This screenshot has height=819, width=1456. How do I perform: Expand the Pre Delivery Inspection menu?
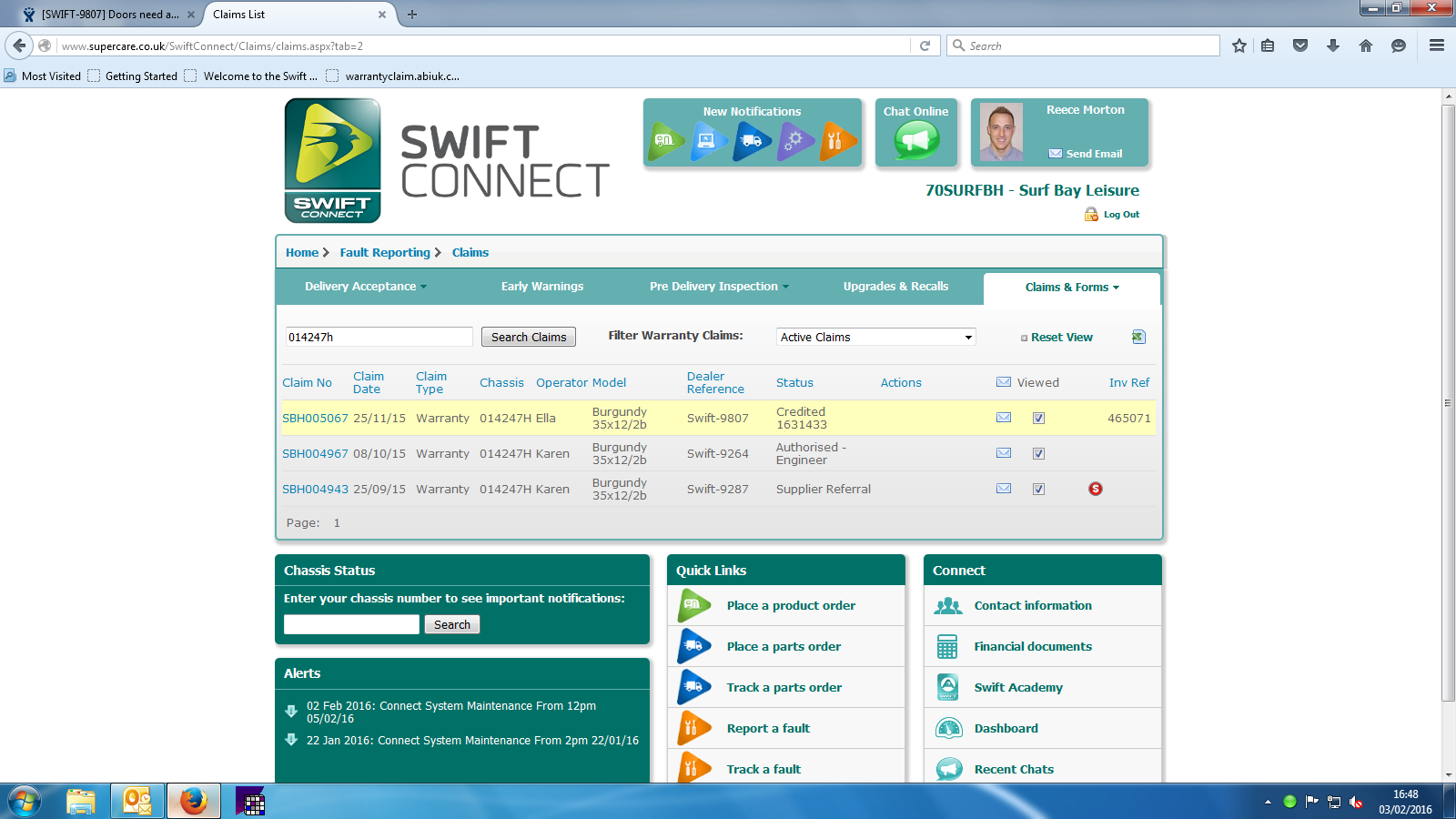point(719,287)
